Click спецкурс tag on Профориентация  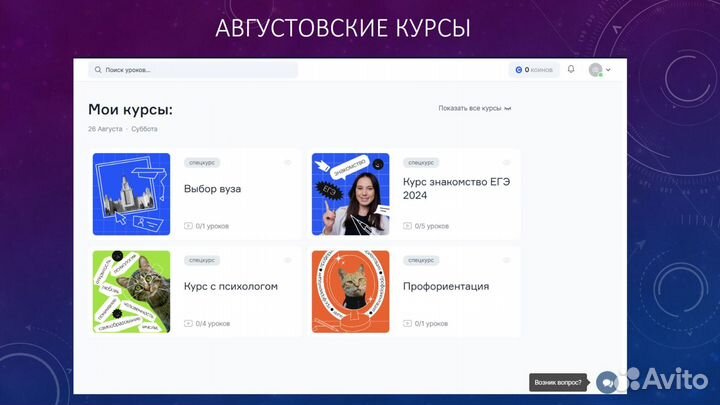click(421, 260)
